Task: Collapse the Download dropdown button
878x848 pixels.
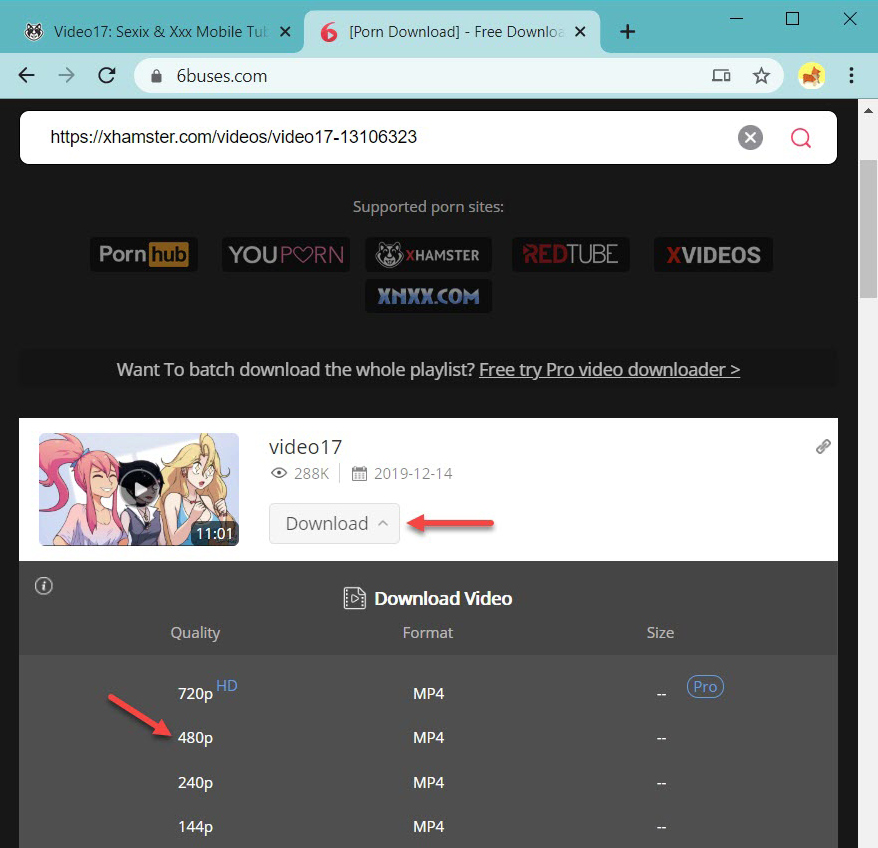Action: pyautogui.click(x=334, y=523)
